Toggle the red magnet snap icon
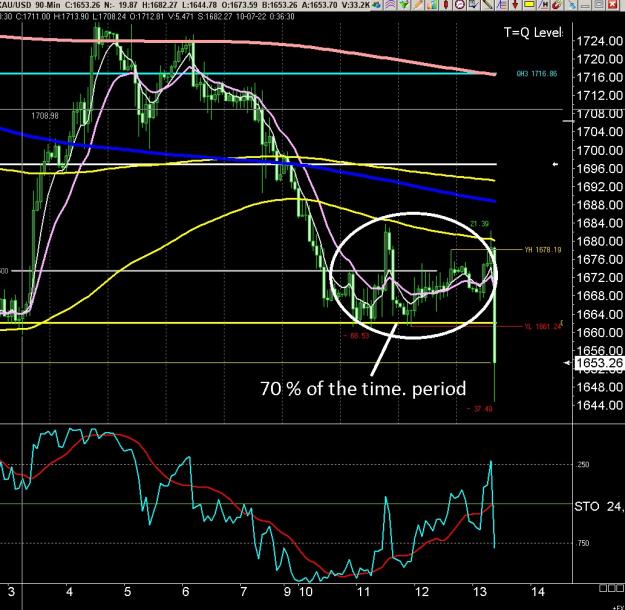Image resolution: width=625 pixels, height=610 pixels. [557, 5]
